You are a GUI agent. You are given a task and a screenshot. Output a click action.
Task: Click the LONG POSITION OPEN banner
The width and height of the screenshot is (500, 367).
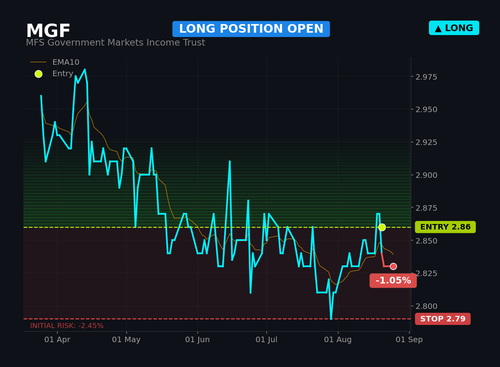[251, 29]
